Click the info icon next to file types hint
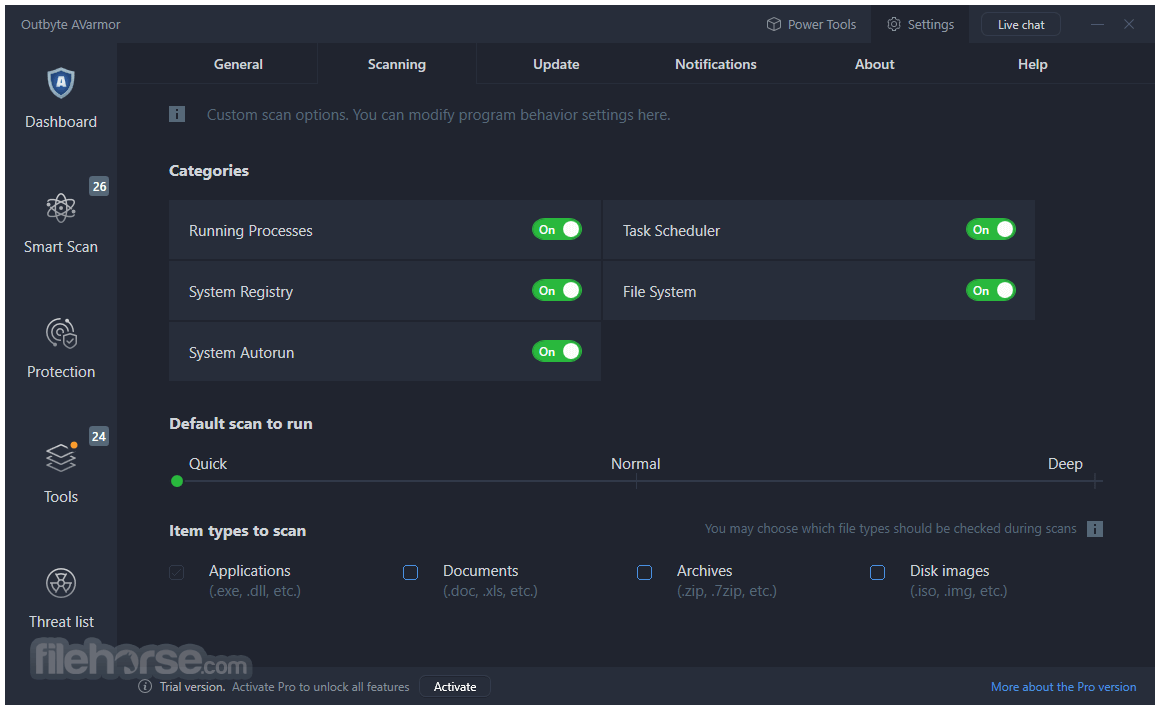1160x710 pixels. (x=1095, y=529)
